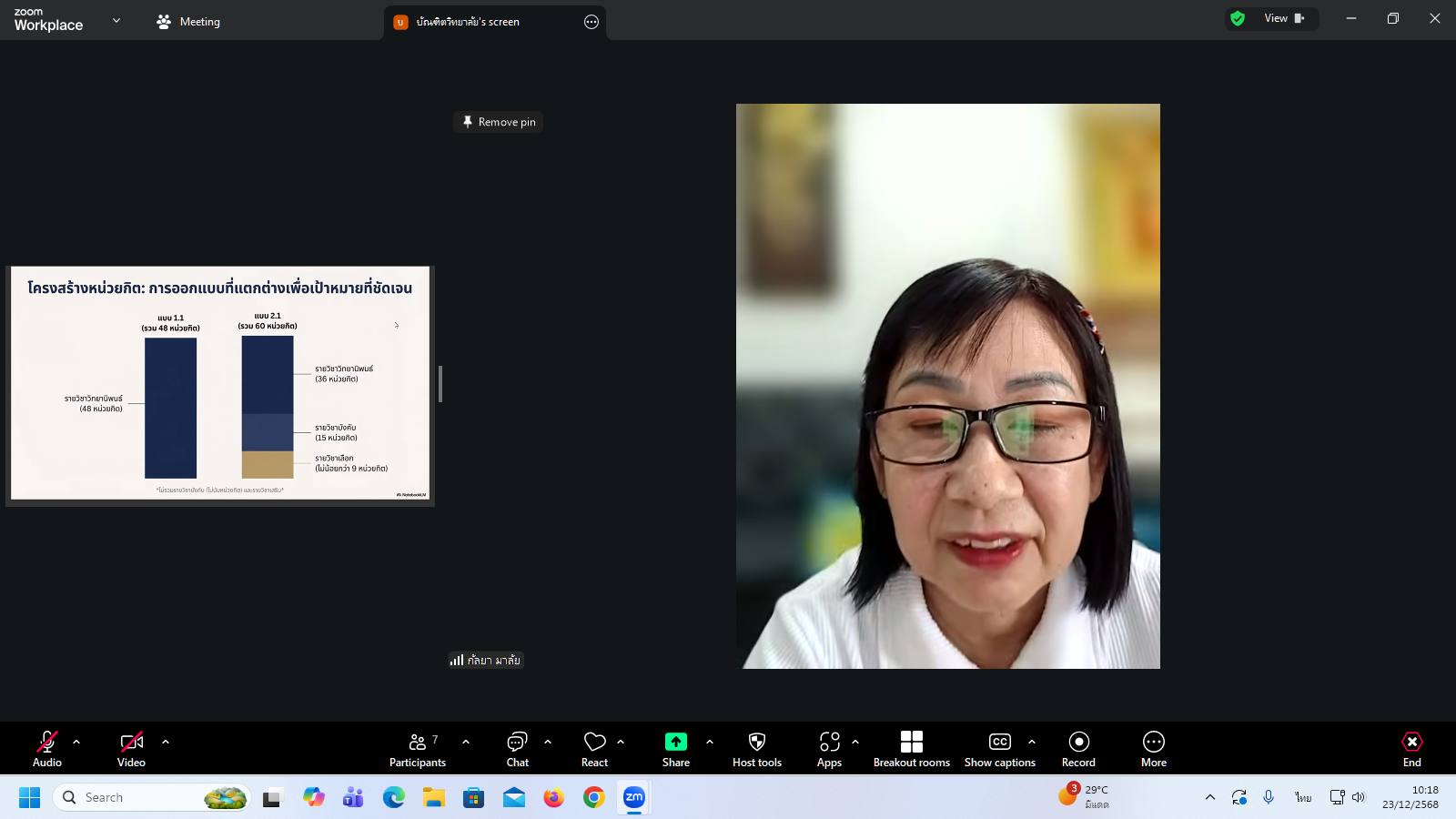Open the Participants panel
Viewport: 1456px width, 819px height.
(418, 749)
